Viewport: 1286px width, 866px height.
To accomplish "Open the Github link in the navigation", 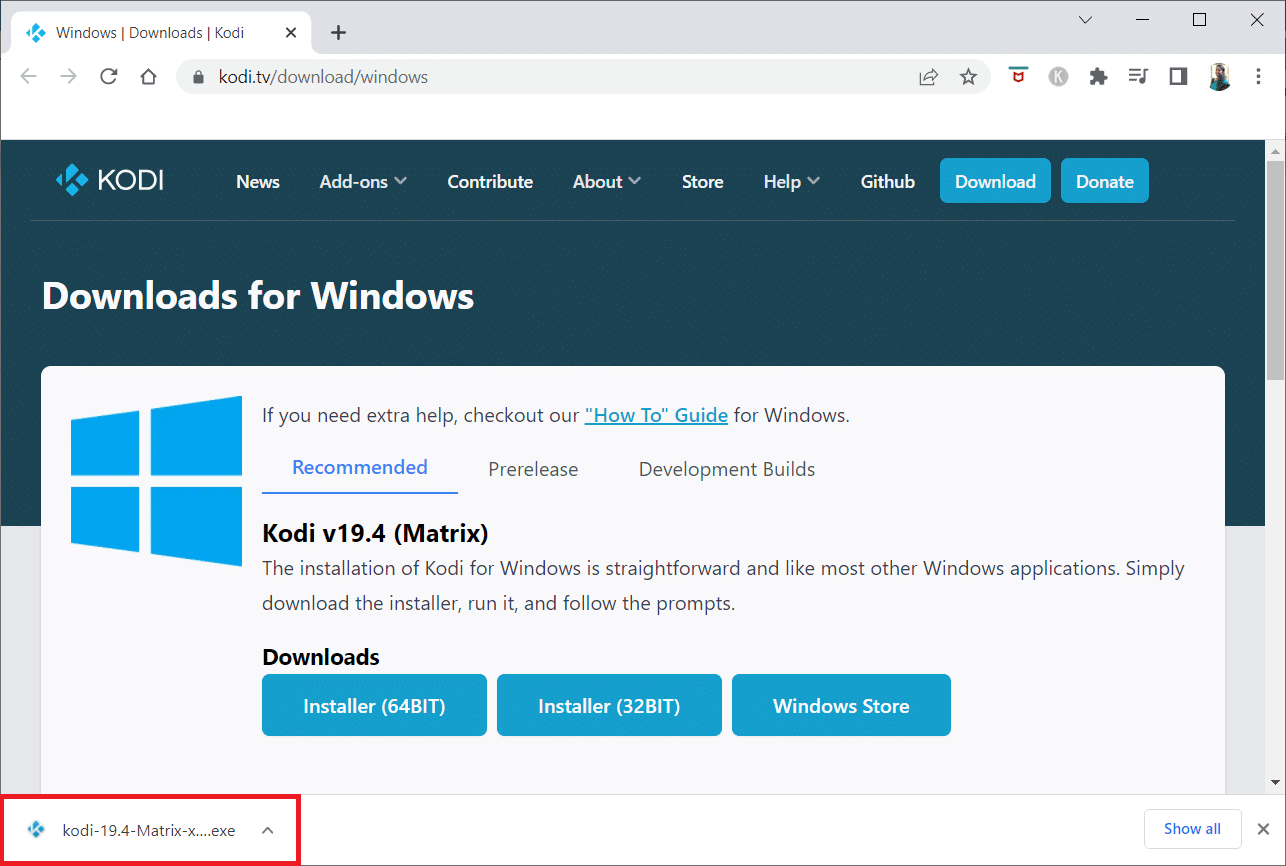I will [888, 181].
